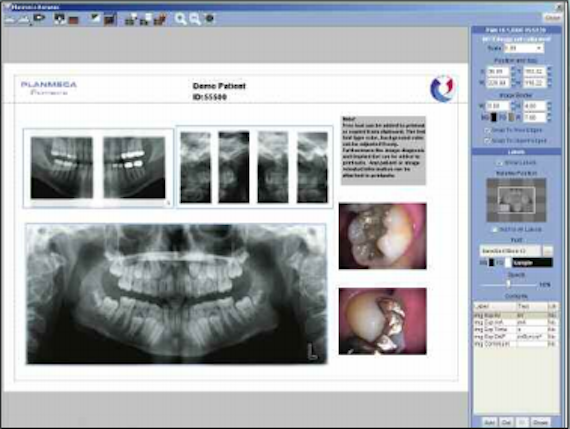
Task: Click the Image Border 4.00 value field
Action: click(534, 106)
